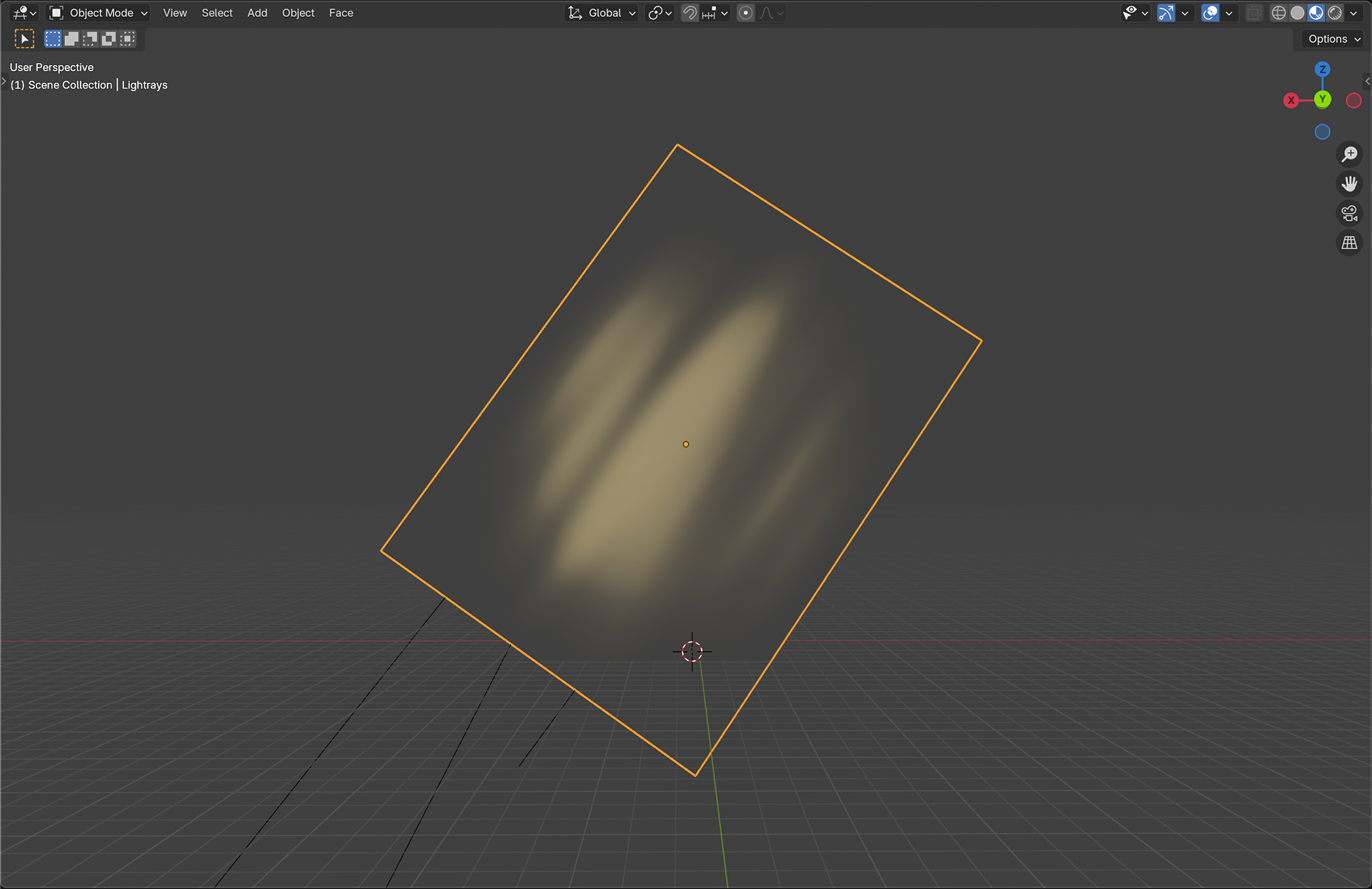
Task: Open the Add menu
Action: click(x=257, y=13)
